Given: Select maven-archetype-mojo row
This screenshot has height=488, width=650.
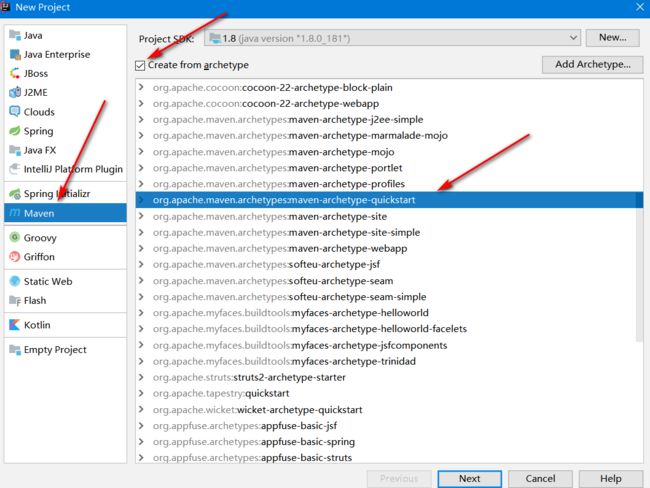Looking at the screenshot, I should tap(389, 152).
